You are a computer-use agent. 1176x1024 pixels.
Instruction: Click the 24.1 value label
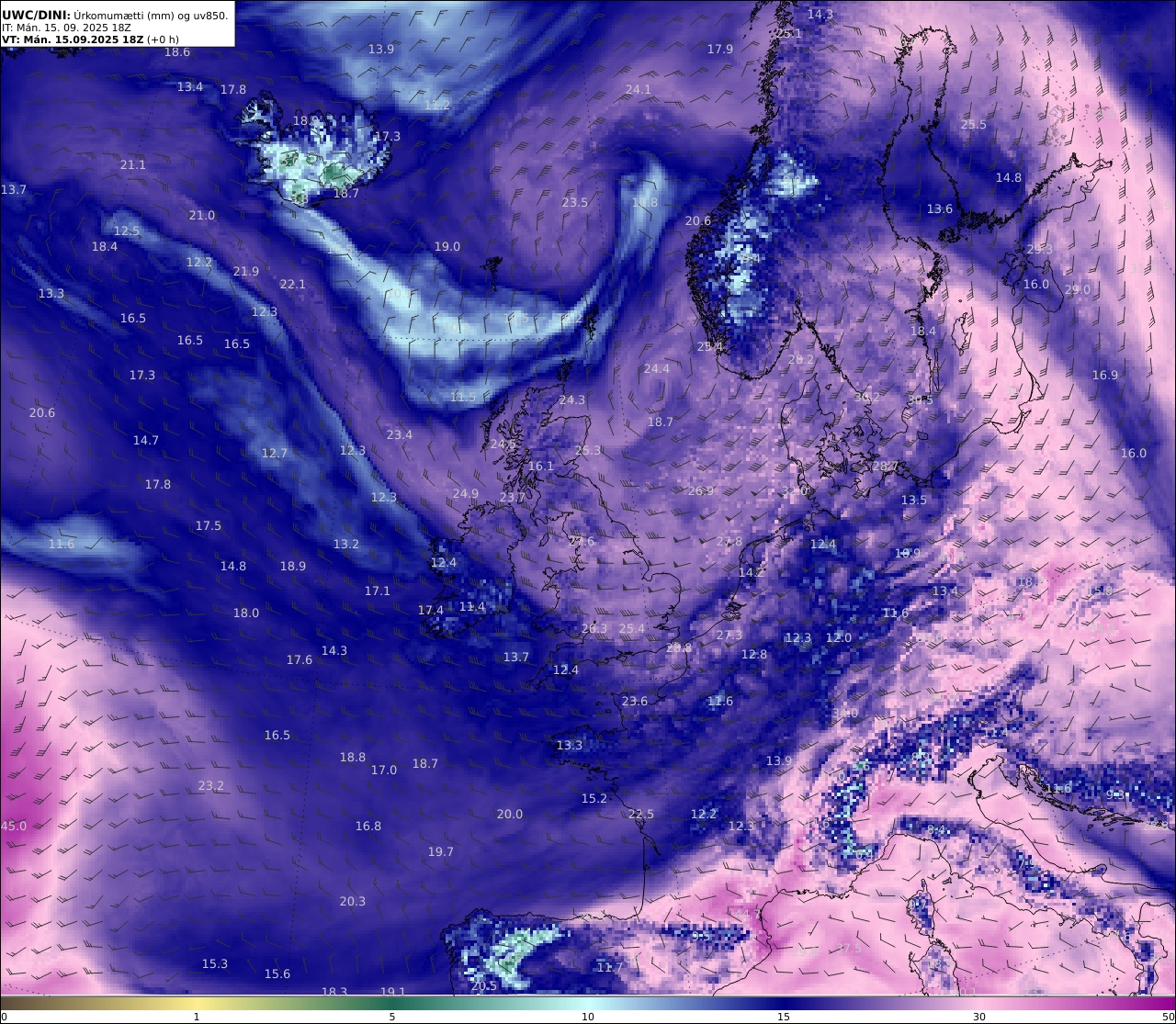638,90
